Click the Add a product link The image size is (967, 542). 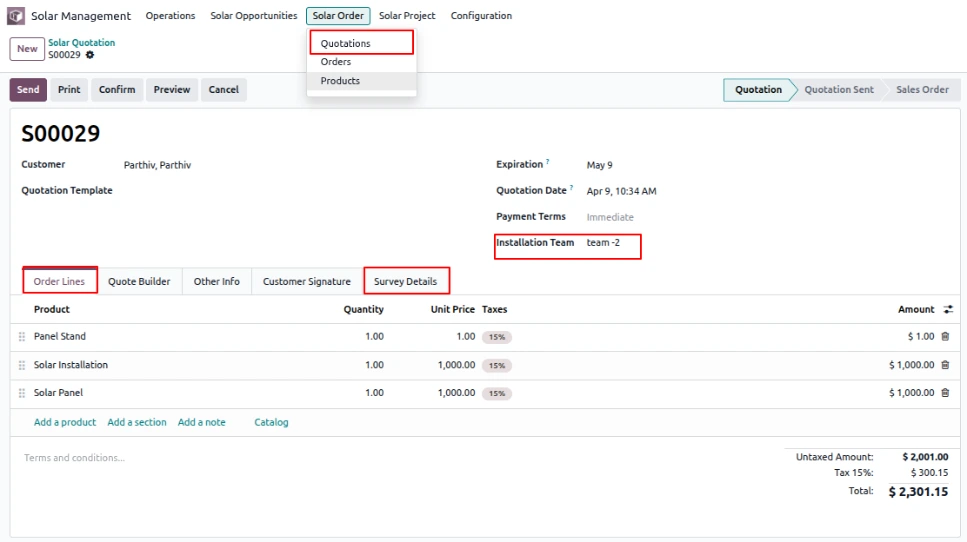coord(65,422)
